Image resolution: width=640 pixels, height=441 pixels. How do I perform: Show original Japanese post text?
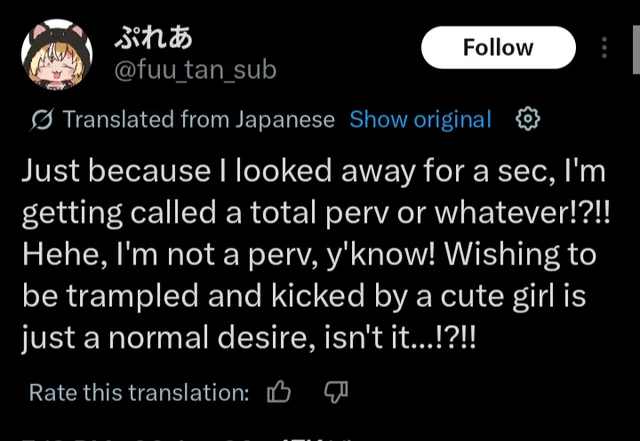click(x=420, y=120)
